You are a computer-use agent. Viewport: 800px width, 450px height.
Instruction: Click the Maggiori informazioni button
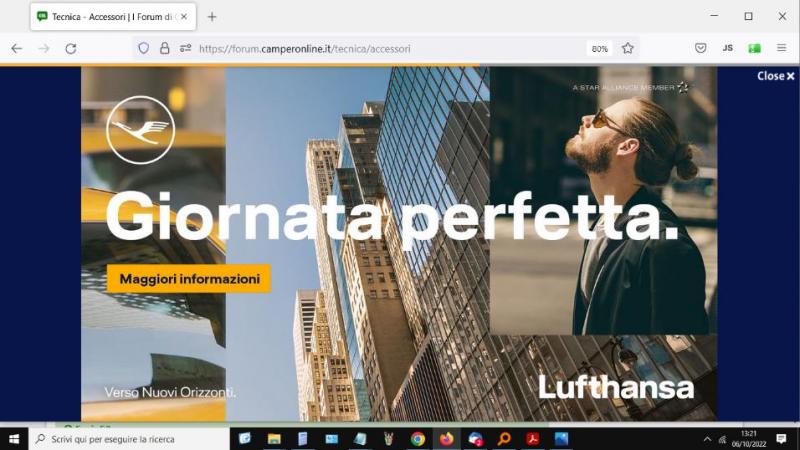[x=189, y=279]
